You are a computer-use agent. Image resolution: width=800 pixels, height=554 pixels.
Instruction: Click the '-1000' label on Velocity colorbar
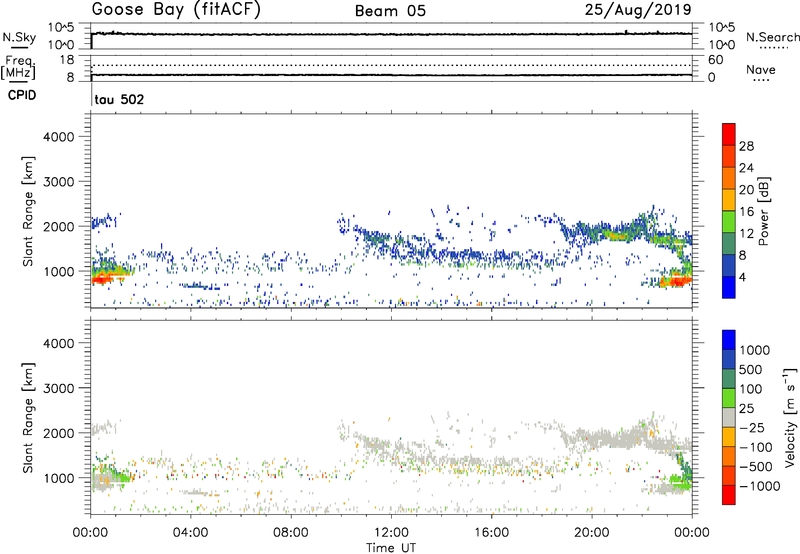click(x=760, y=486)
